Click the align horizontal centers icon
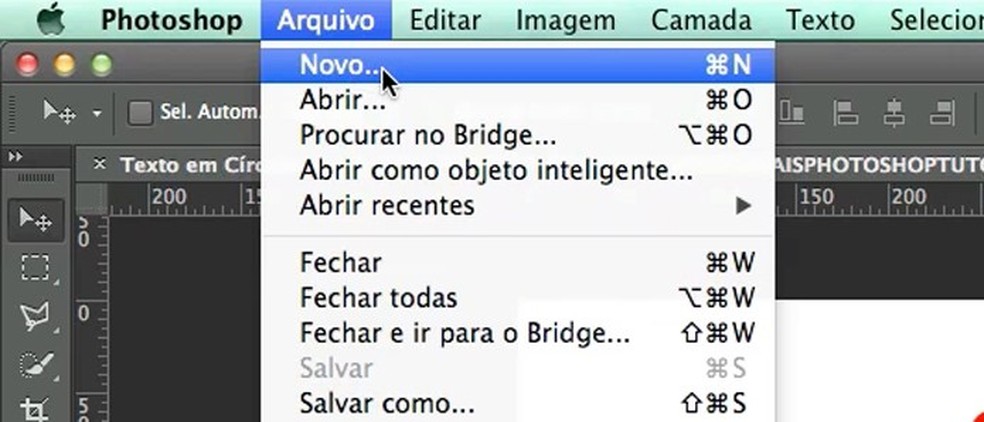Screen dimensions: 984x422 pyautogui.click(x=894, y=113)
